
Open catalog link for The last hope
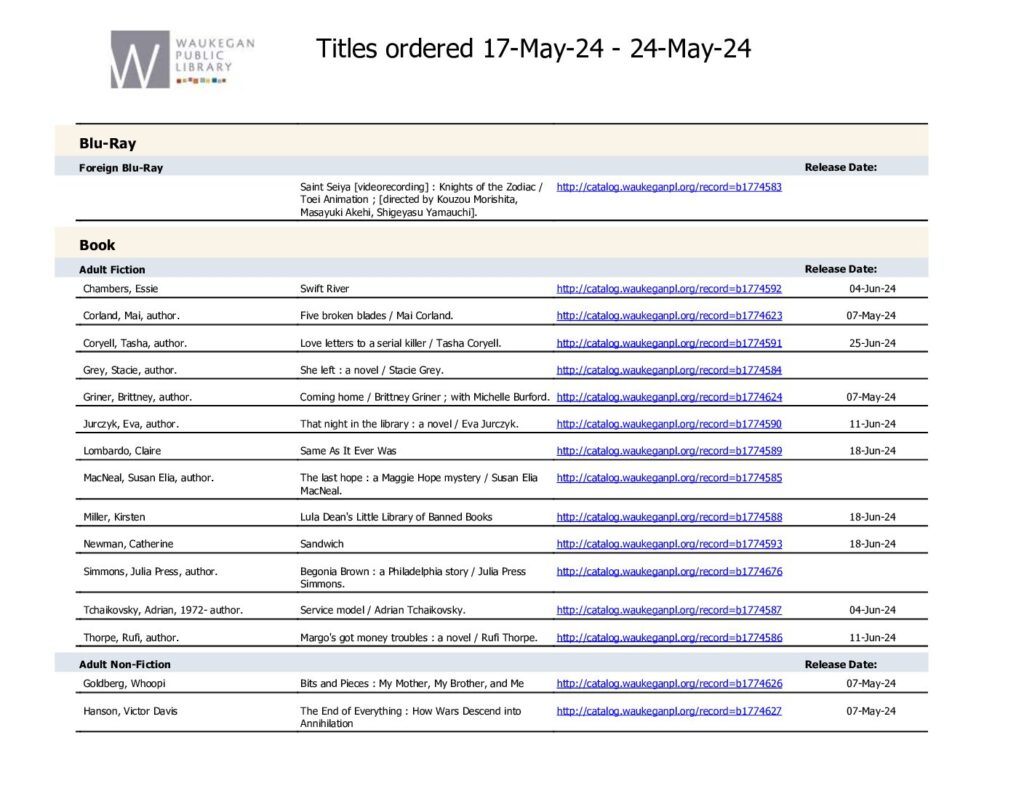669,477
